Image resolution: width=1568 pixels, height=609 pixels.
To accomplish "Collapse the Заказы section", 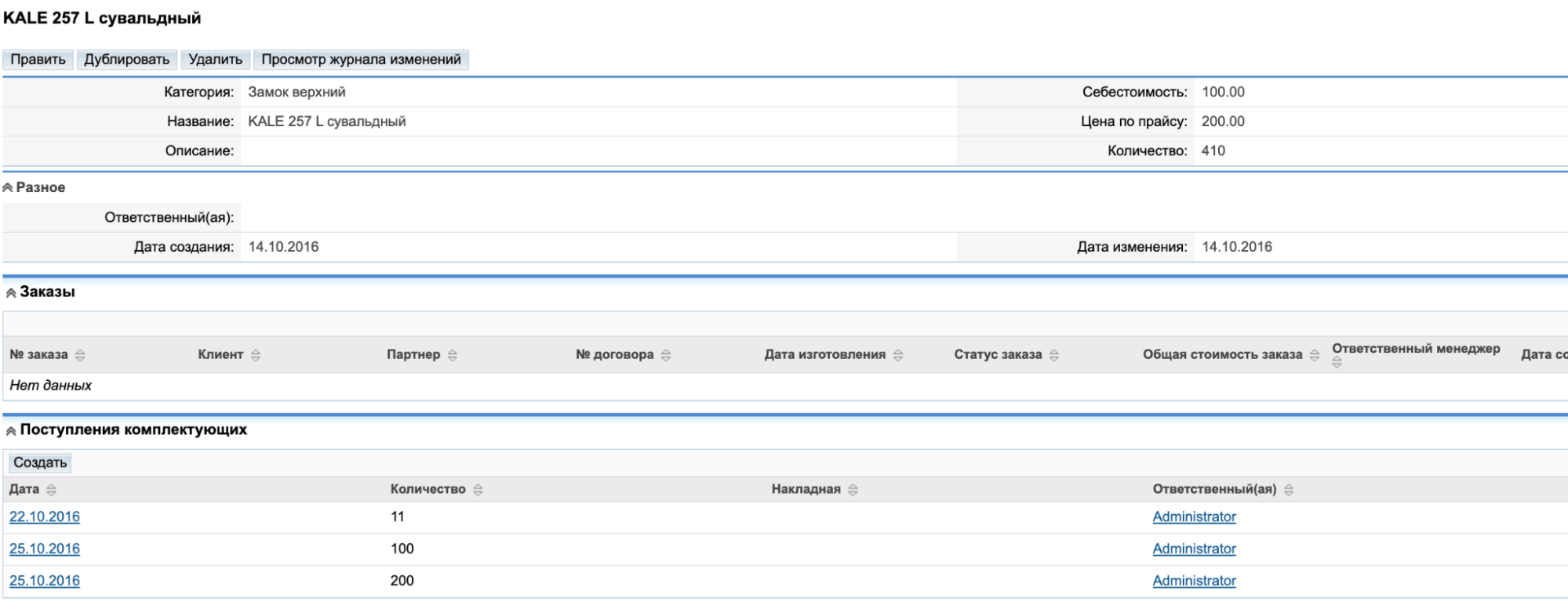I will (x=11, y=293).
